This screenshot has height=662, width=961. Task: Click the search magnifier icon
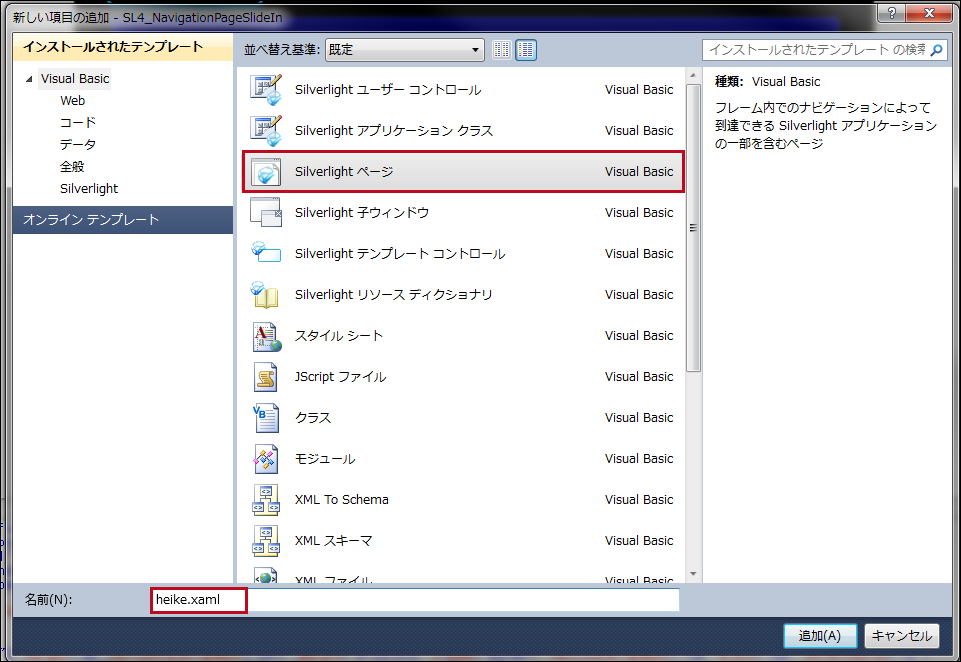click(936, 50)
